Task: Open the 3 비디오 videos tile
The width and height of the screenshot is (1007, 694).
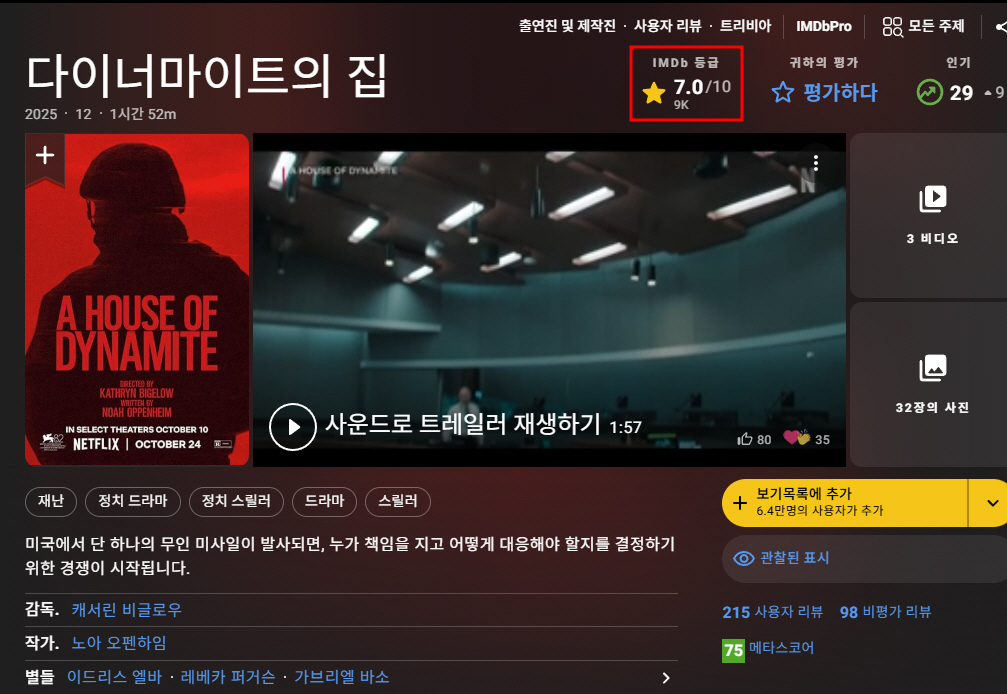Action: pos(931,215)
